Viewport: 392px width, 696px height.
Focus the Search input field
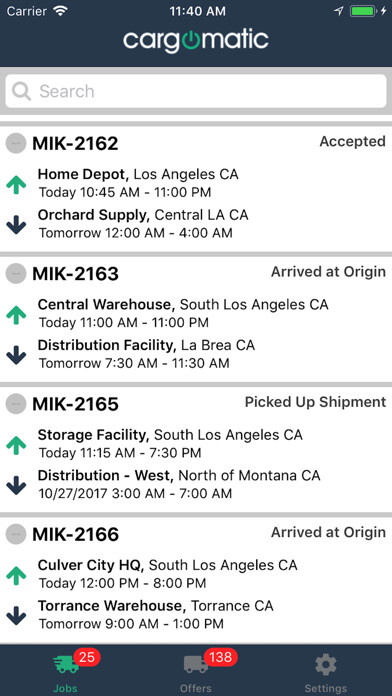196,91
